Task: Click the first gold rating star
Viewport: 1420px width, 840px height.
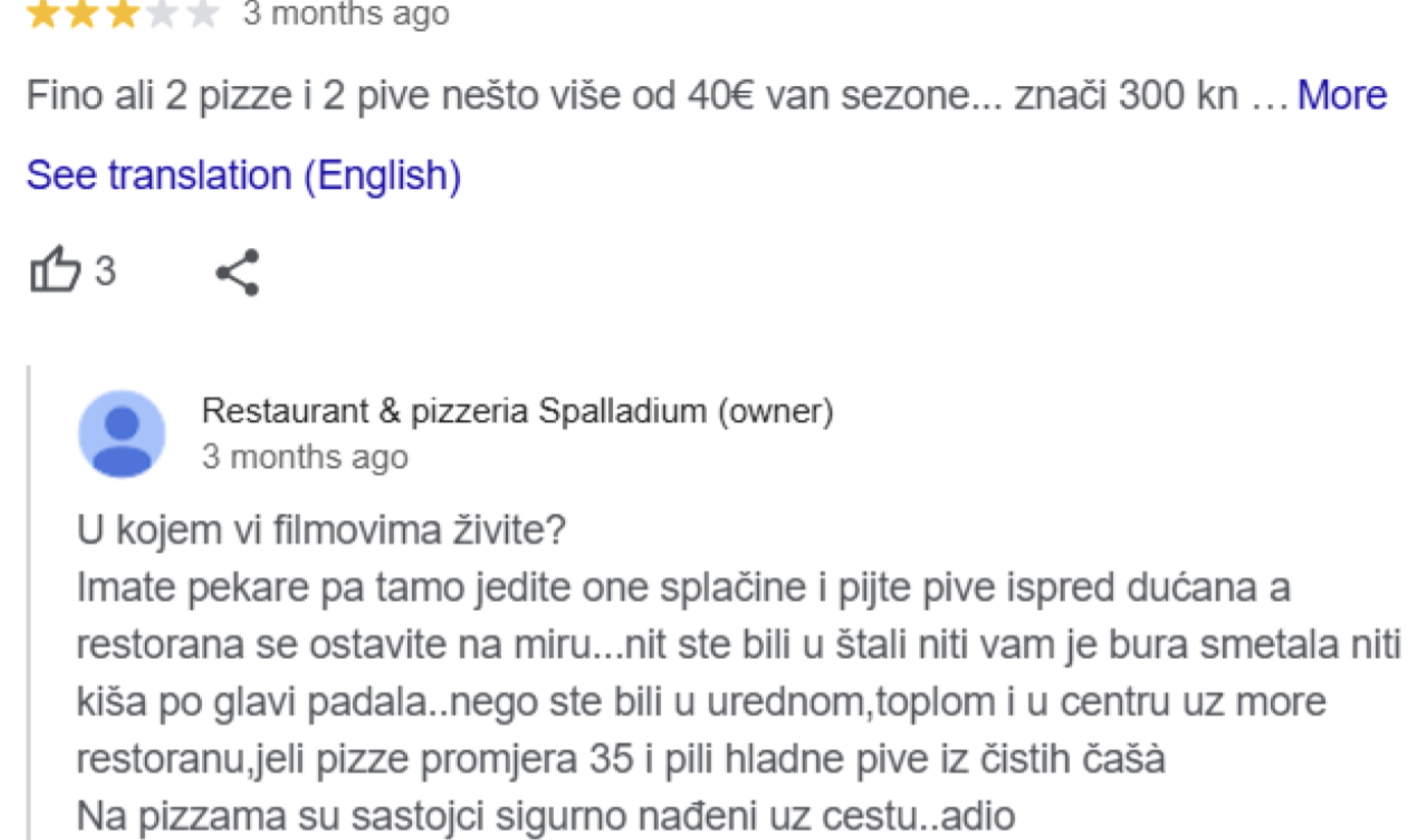Action: tap(42, 14)
